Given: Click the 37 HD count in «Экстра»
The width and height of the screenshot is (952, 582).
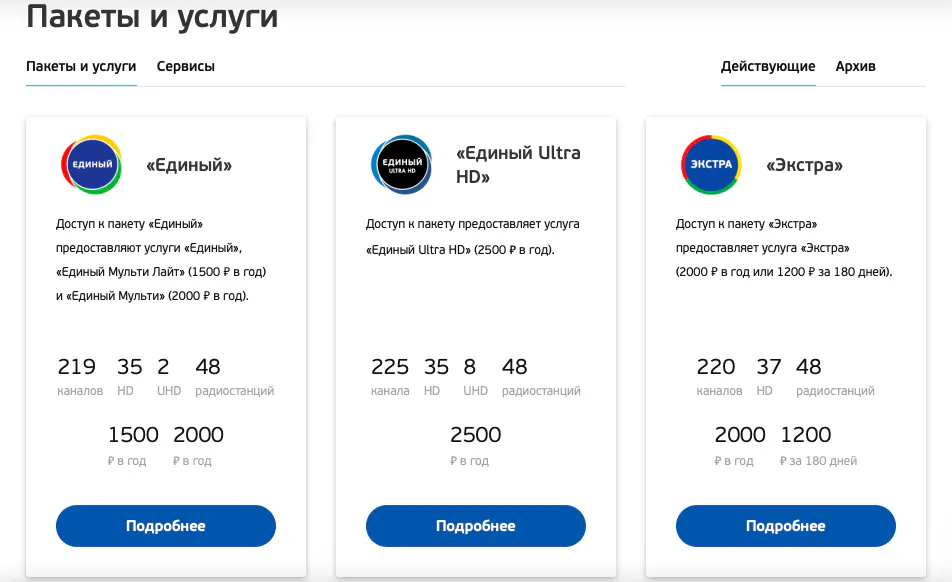Looking at the screenshot, I should click(769, 367).
